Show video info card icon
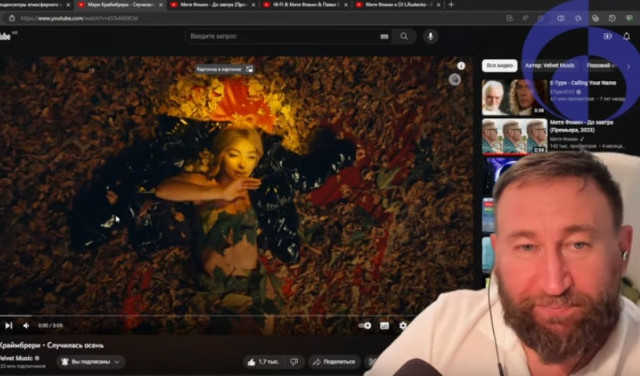This screenshot has height=376, width=640. (461, 66)
